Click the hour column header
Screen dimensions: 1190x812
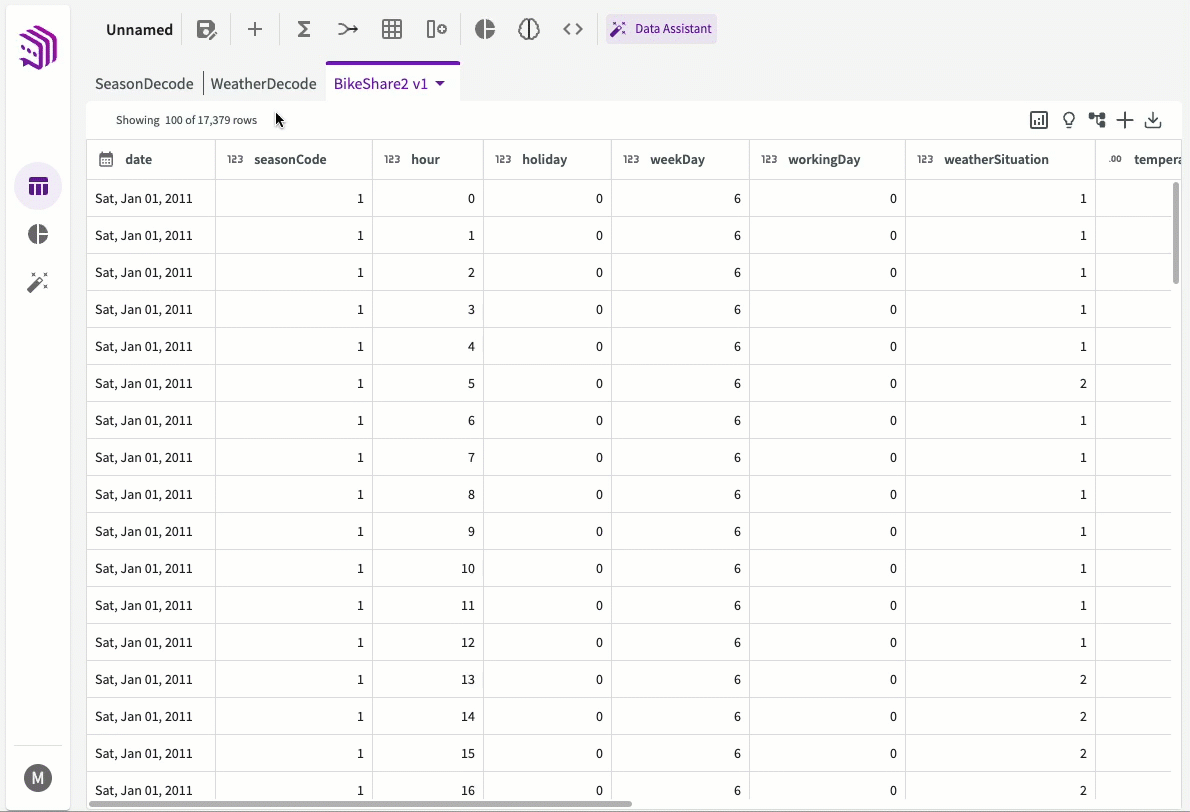(428, 159)
